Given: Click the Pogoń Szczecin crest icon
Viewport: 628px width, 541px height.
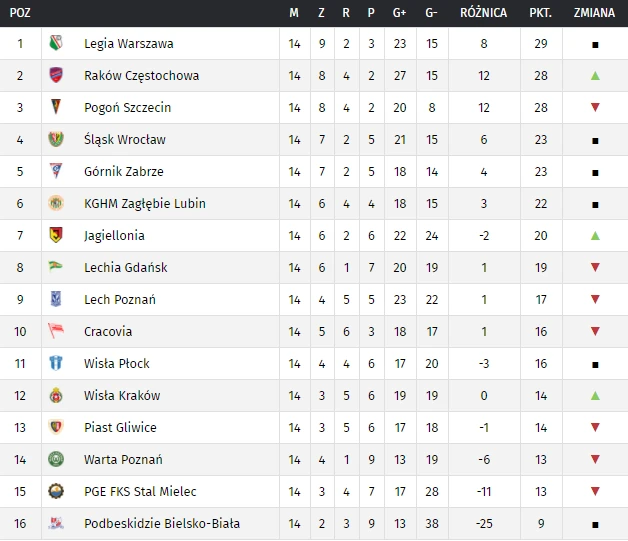Looking at the screenshot, I should [56, 108].
